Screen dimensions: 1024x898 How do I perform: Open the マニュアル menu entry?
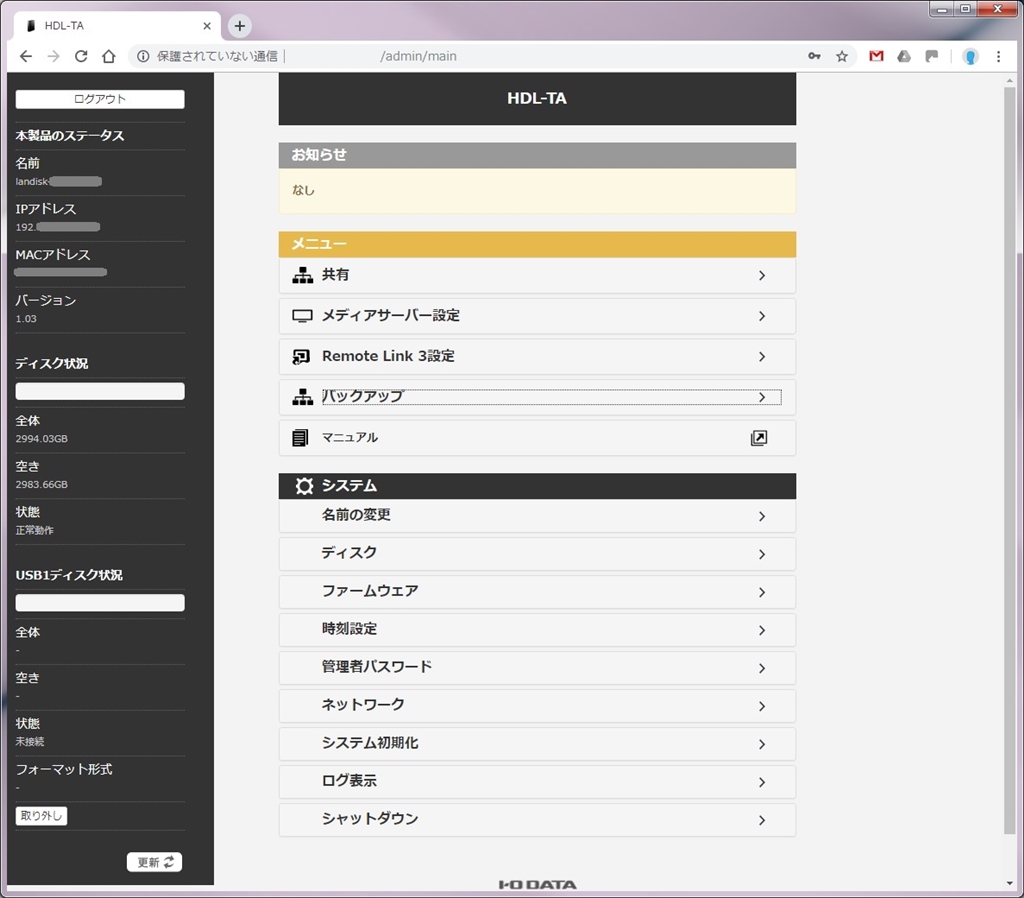pos(537,438)
